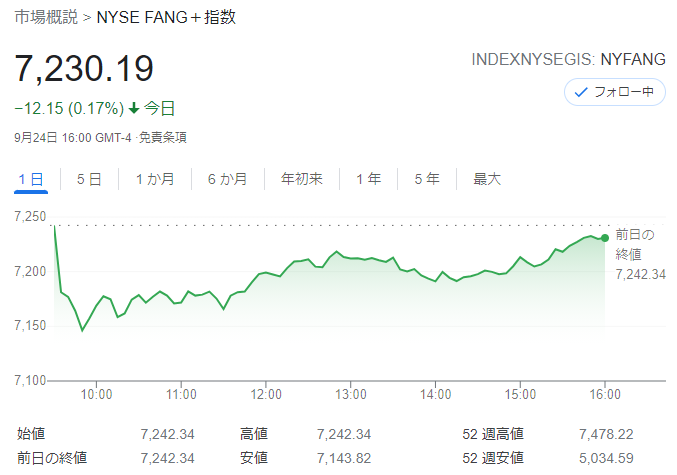Click the −12.15 (0.17%) change text

[x=69, y=108]
